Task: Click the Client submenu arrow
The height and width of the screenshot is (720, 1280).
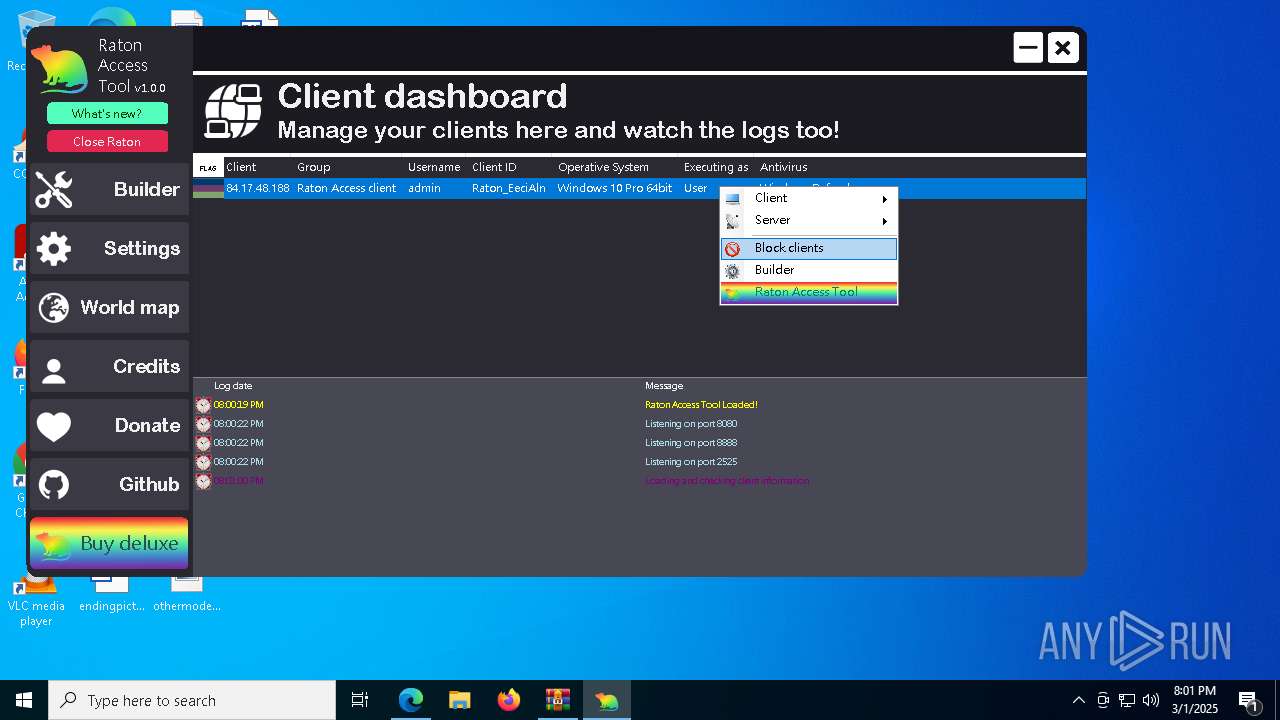Action: [x=885, y=199]
